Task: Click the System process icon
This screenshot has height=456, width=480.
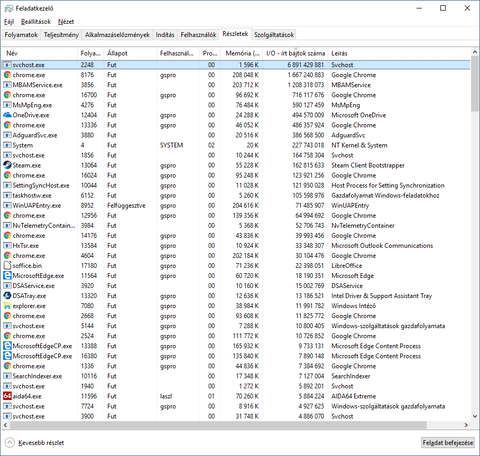Action: 7,145
